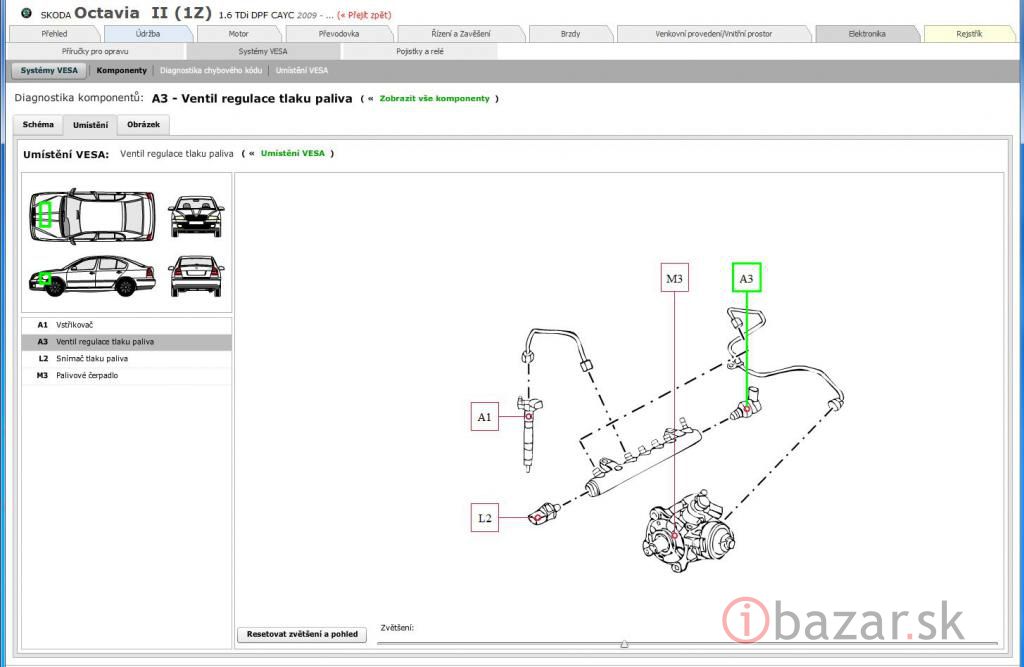
Task: Select the front-view car thumbnail
Action: 197,215
